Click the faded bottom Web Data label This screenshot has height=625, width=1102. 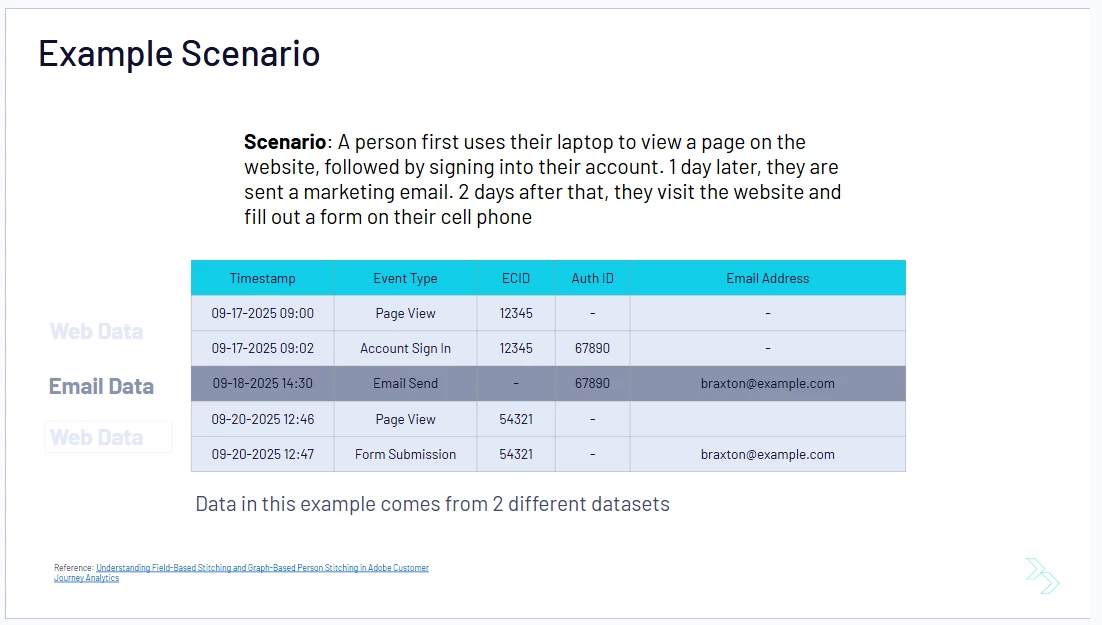(x=96, y=437)
